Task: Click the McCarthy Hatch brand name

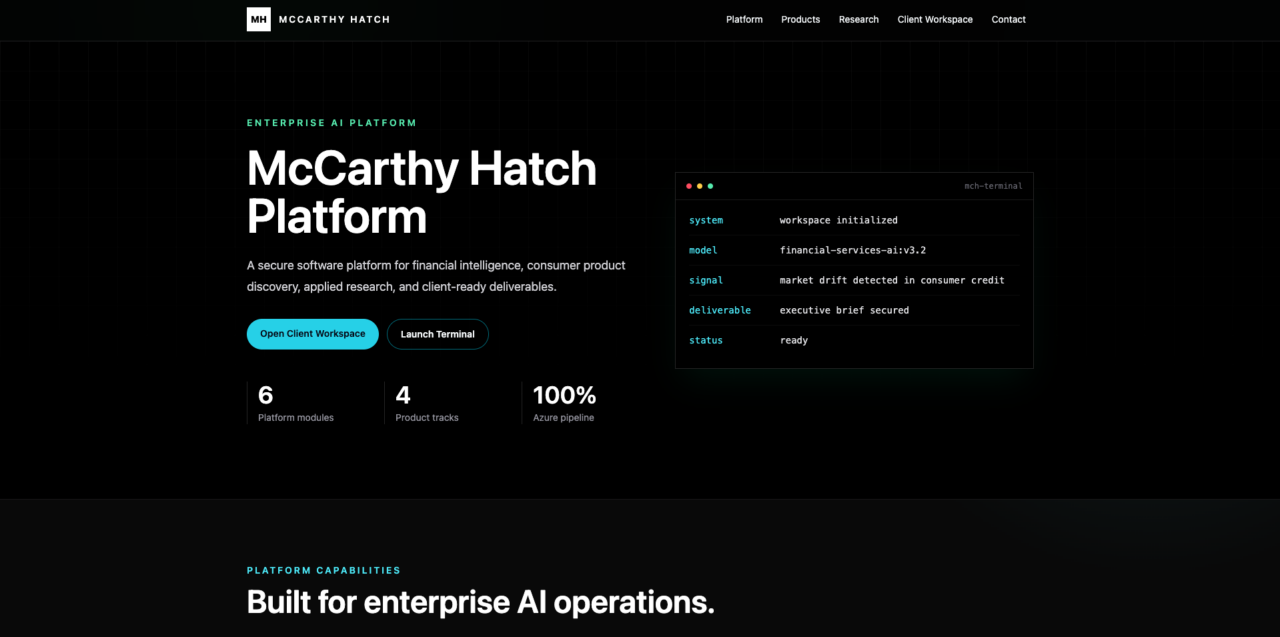Action: (334, 19)
